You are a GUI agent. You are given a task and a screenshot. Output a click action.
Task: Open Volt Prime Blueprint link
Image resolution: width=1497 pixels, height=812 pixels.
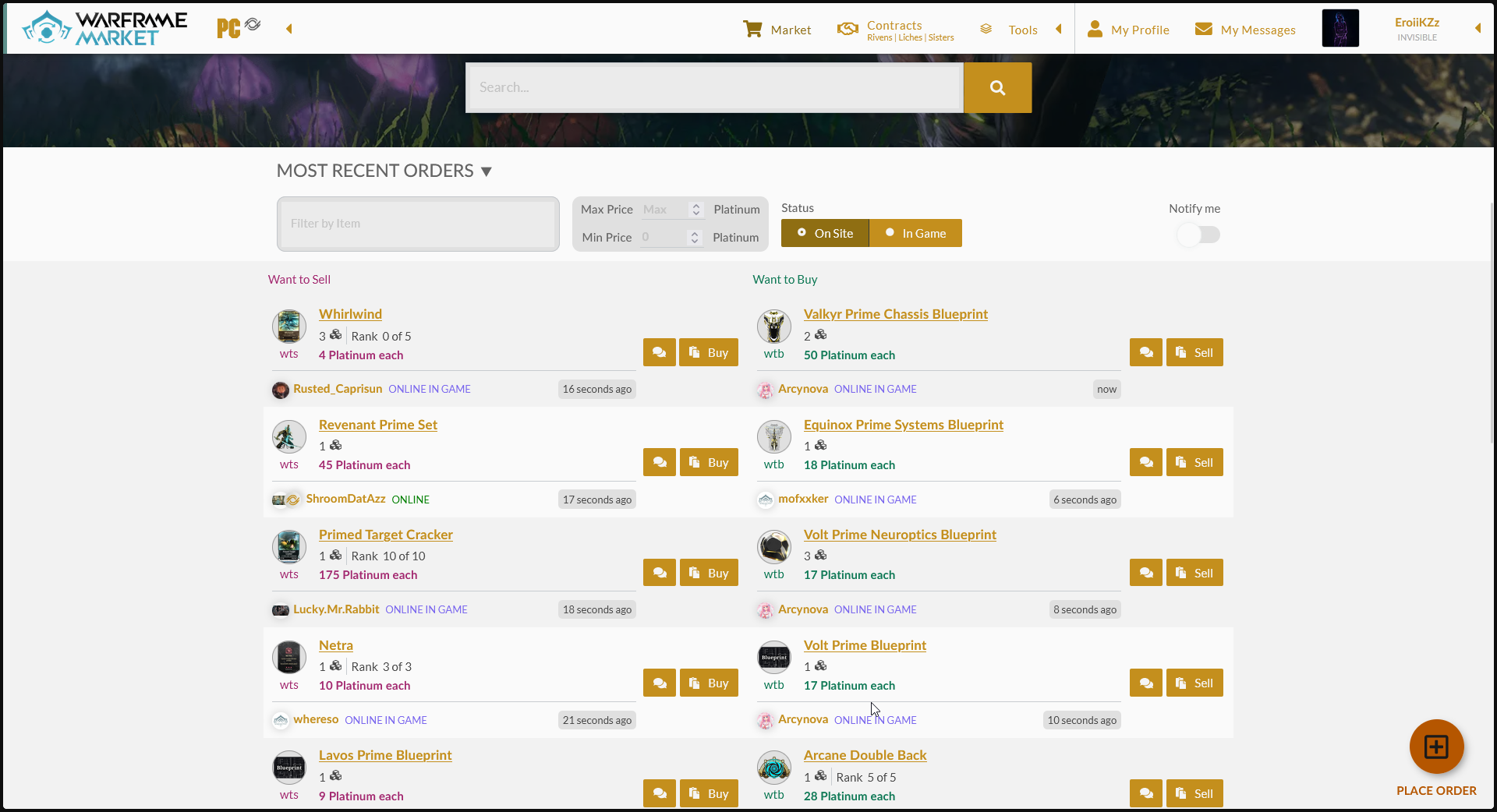(x=865, y=645)
